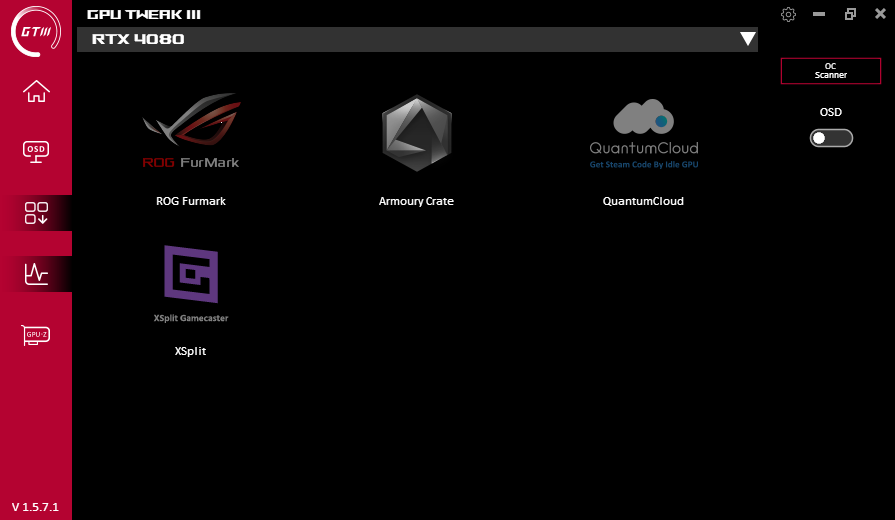
Task: Open the XSplit Gamecaster icon
Action: (x=191, y=284)
